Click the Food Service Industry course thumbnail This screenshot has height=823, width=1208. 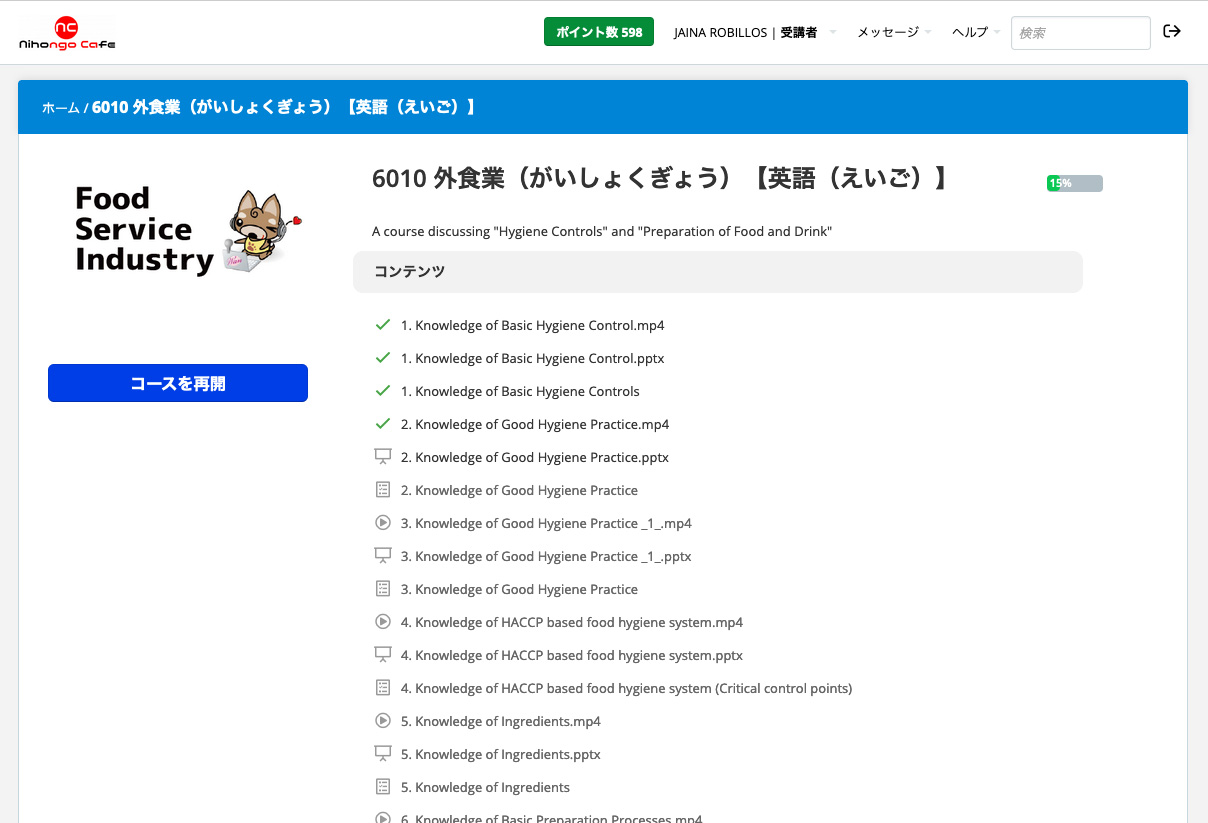(x=178, y=230)
